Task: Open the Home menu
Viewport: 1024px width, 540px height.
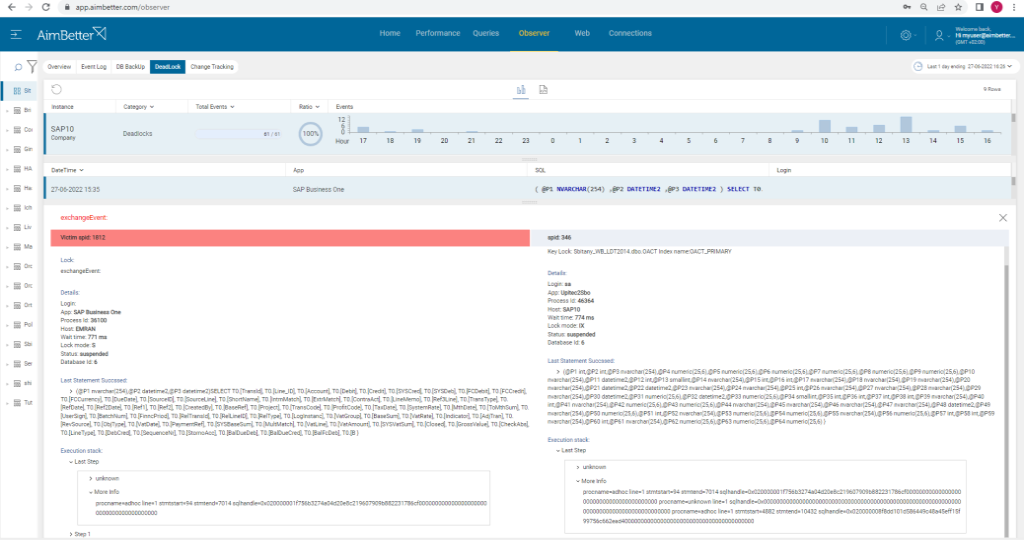Action: pos(390,33)
